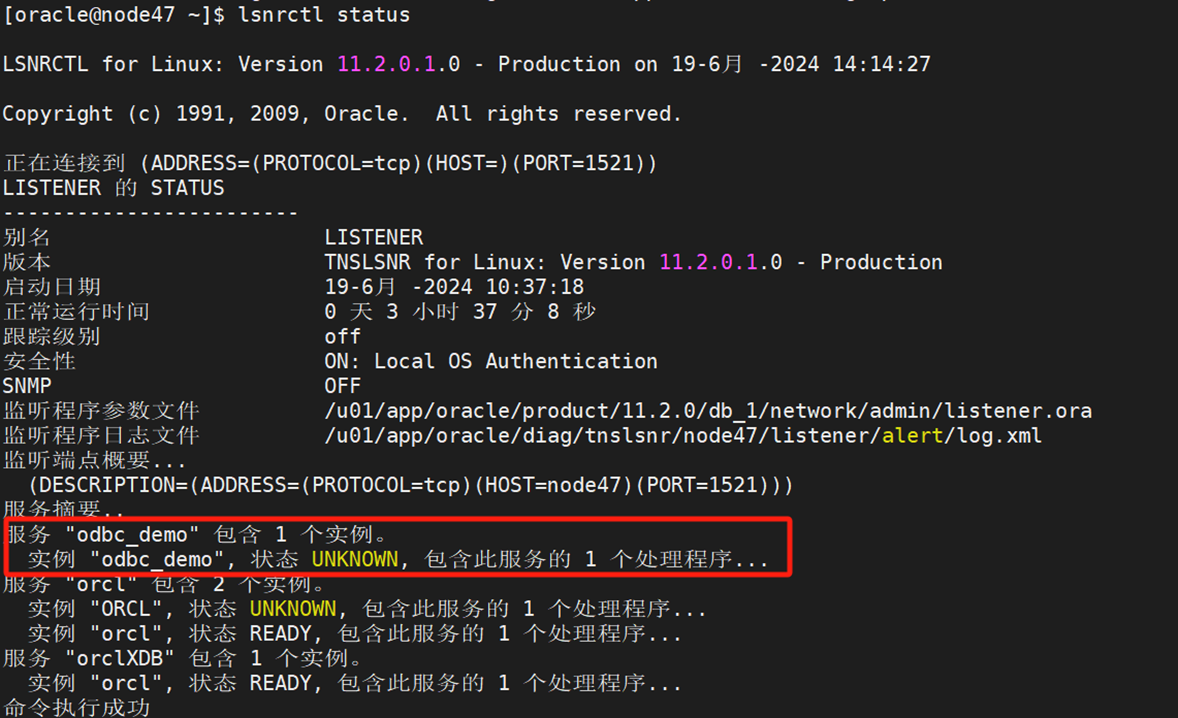Click the listener.ora parameter file path
Screen dimensions: 1178x718
point(707,411)
